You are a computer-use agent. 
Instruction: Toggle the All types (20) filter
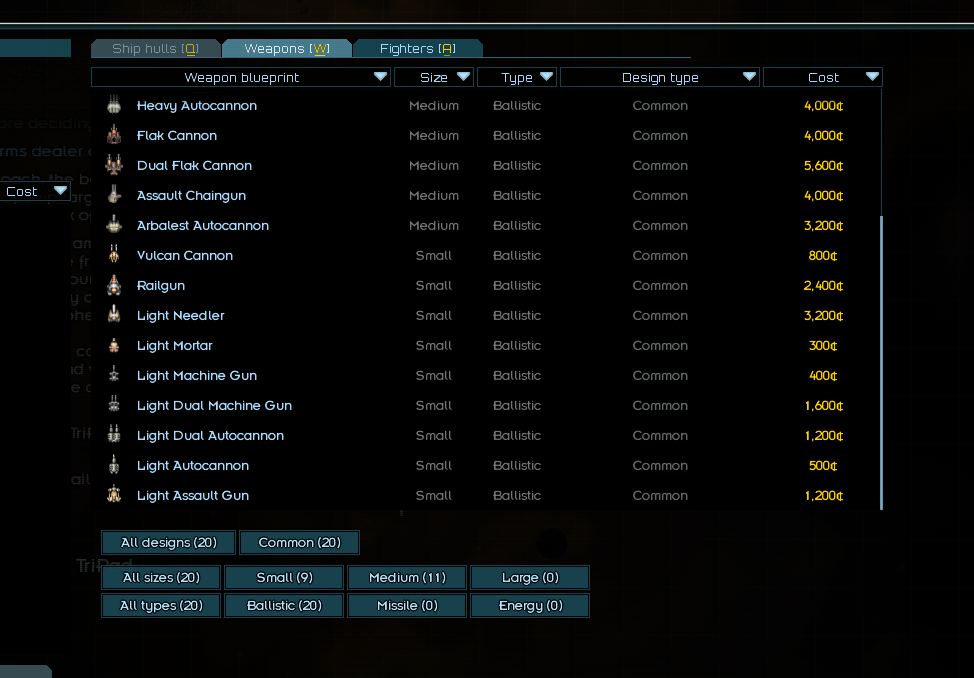coord(161,605)
